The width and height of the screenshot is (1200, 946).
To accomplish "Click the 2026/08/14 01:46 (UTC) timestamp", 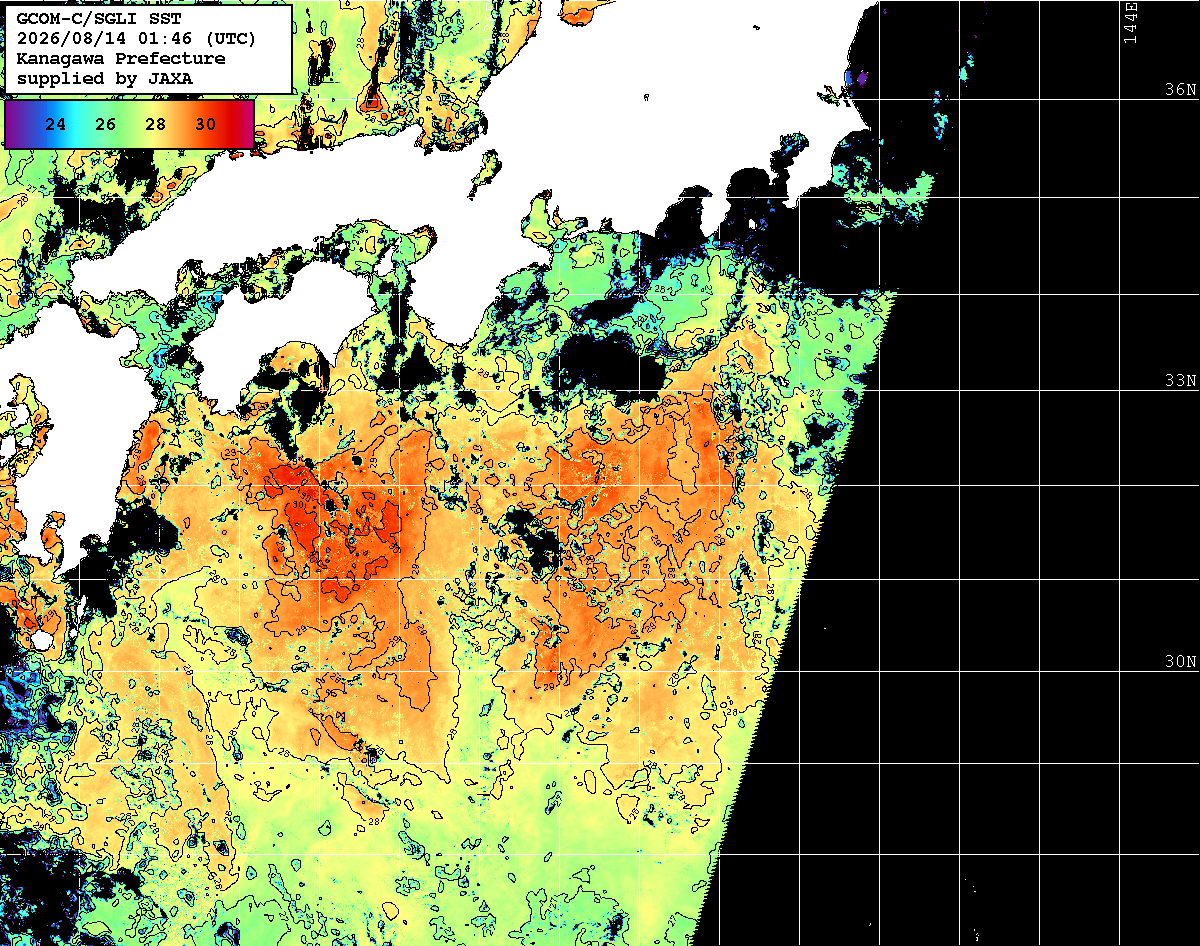I will (x=136, y=39).
